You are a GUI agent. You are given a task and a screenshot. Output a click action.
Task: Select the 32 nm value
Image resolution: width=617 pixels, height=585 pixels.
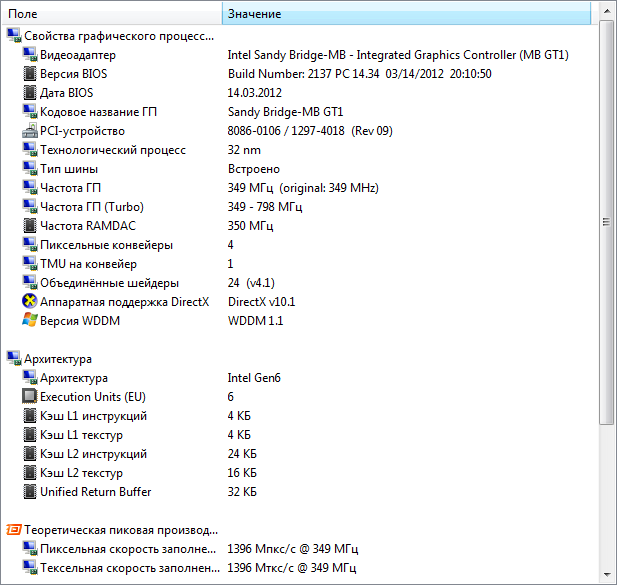click(244, 149)
